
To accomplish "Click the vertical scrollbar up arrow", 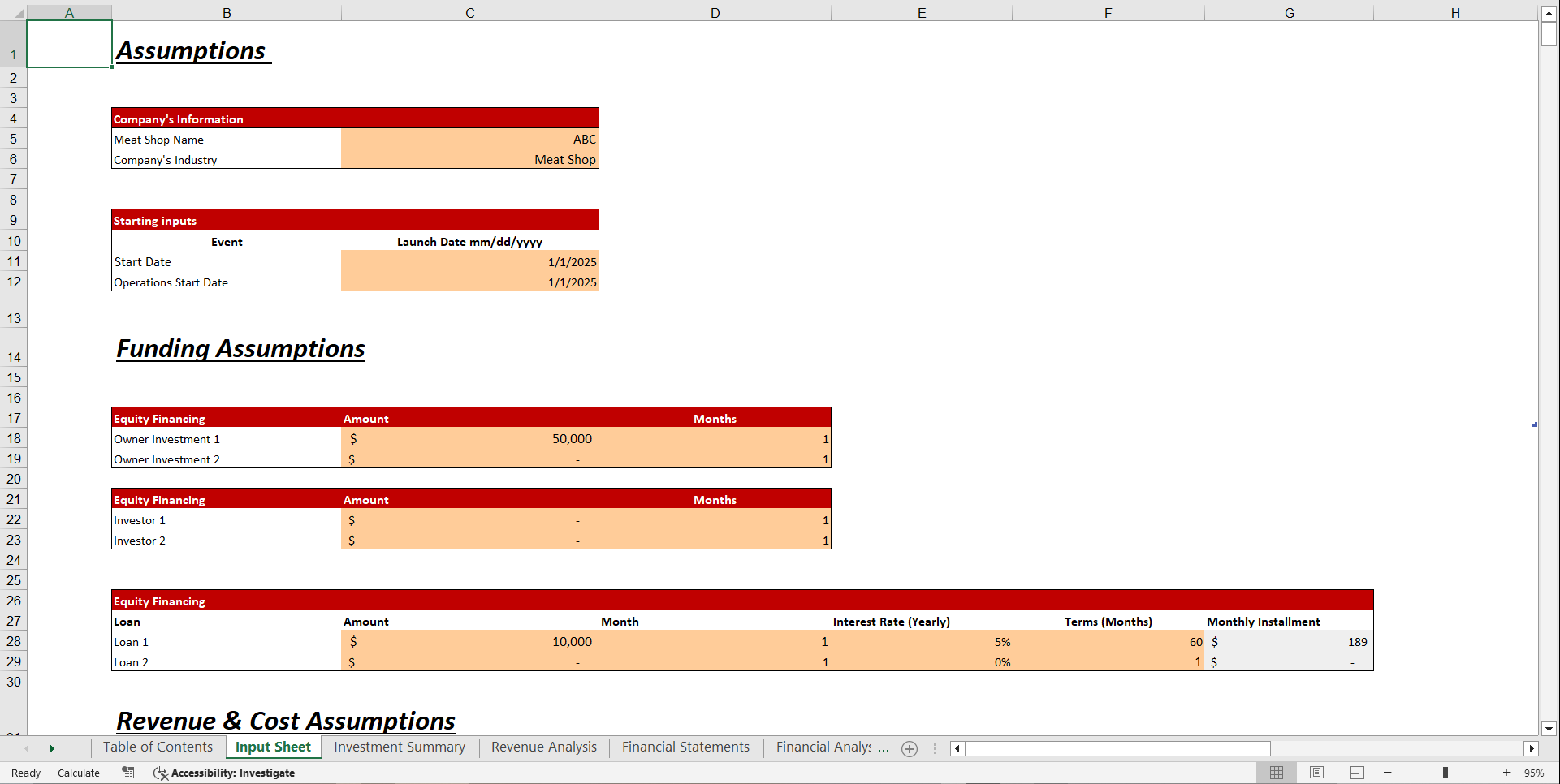I will (x=1549, y=13).
